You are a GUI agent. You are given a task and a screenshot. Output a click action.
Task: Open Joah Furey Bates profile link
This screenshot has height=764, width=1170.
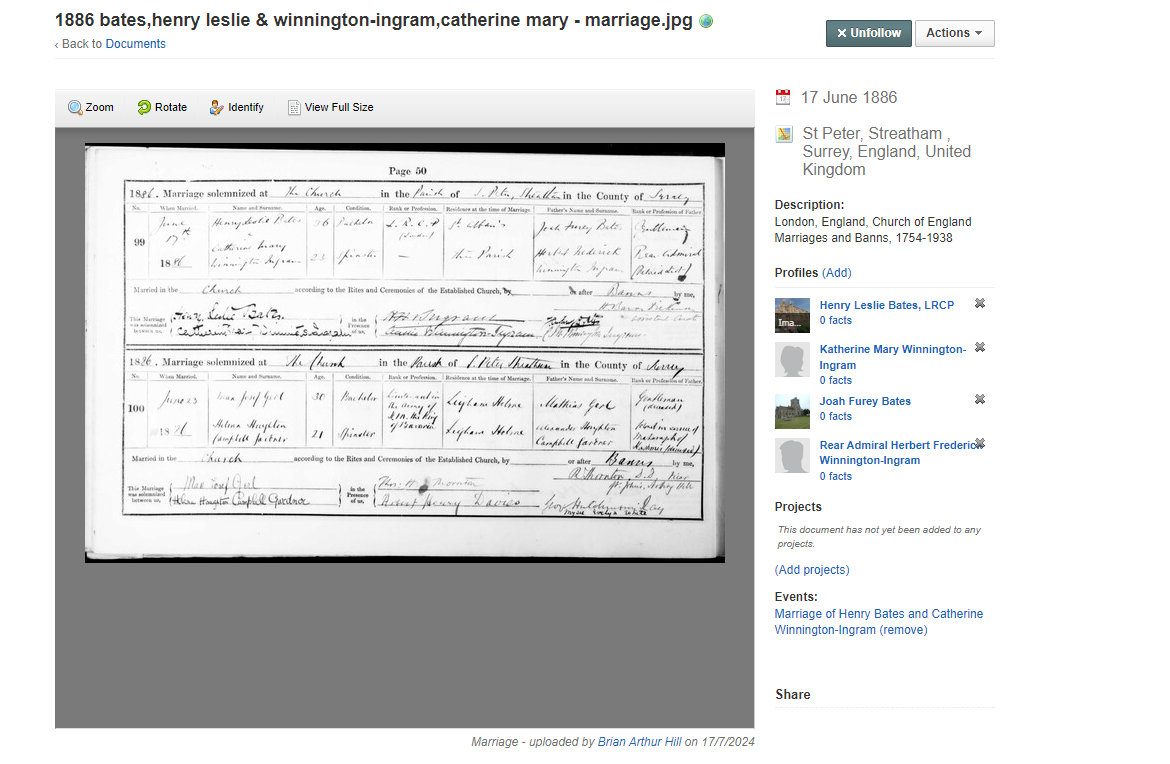click(865, 401)
